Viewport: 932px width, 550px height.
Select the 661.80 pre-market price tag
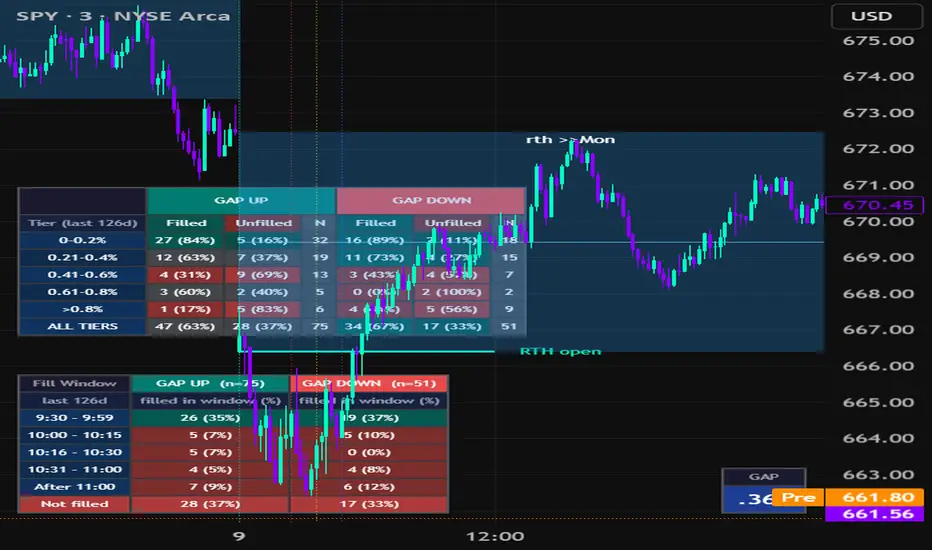[x=874, y=497]
